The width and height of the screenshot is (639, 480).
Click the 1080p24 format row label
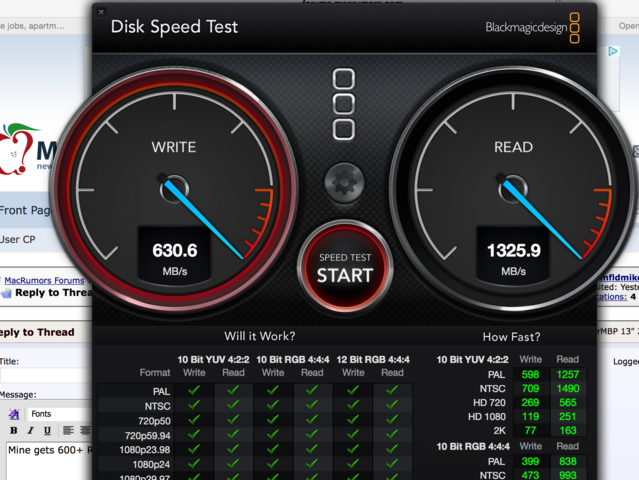click(151, 465)
